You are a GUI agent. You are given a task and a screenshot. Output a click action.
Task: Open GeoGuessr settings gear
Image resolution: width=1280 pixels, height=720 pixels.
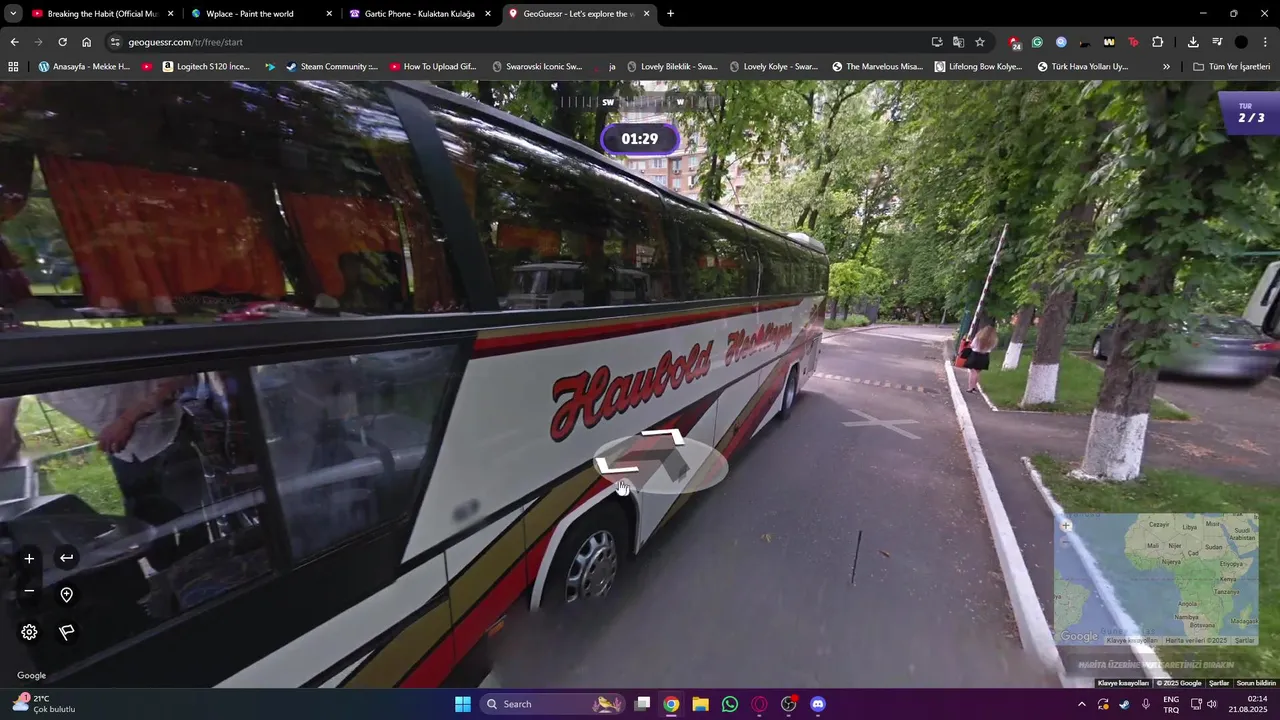(29, 632)
